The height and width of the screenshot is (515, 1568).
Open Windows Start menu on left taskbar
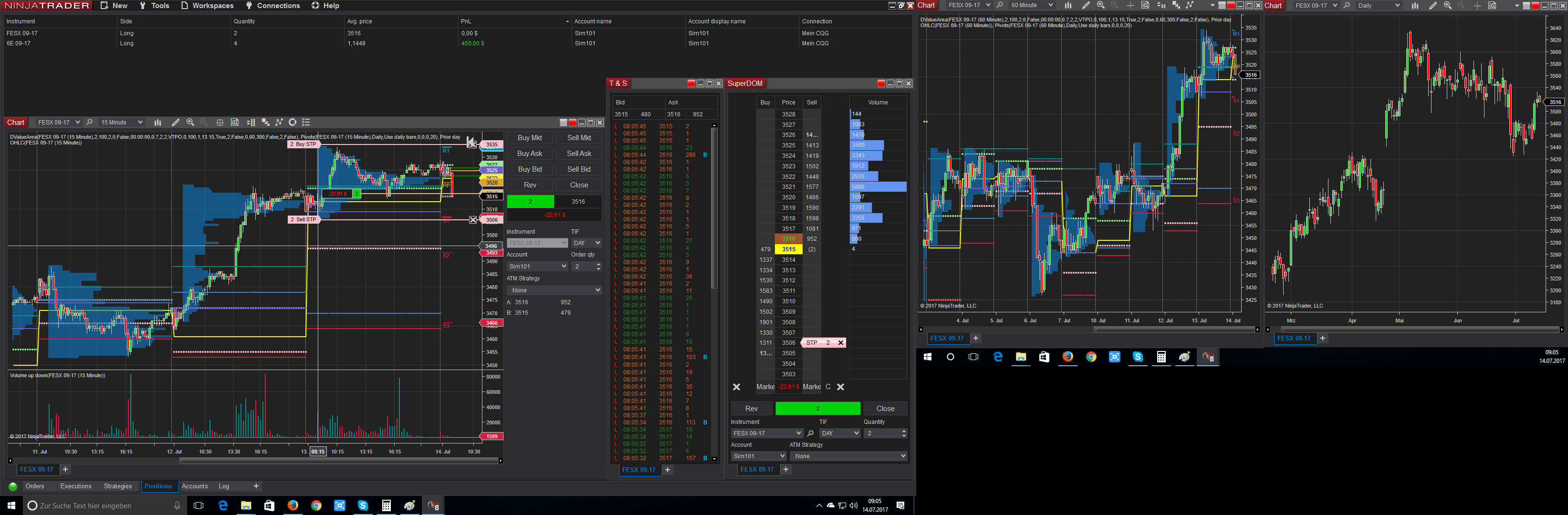point(11,505)
